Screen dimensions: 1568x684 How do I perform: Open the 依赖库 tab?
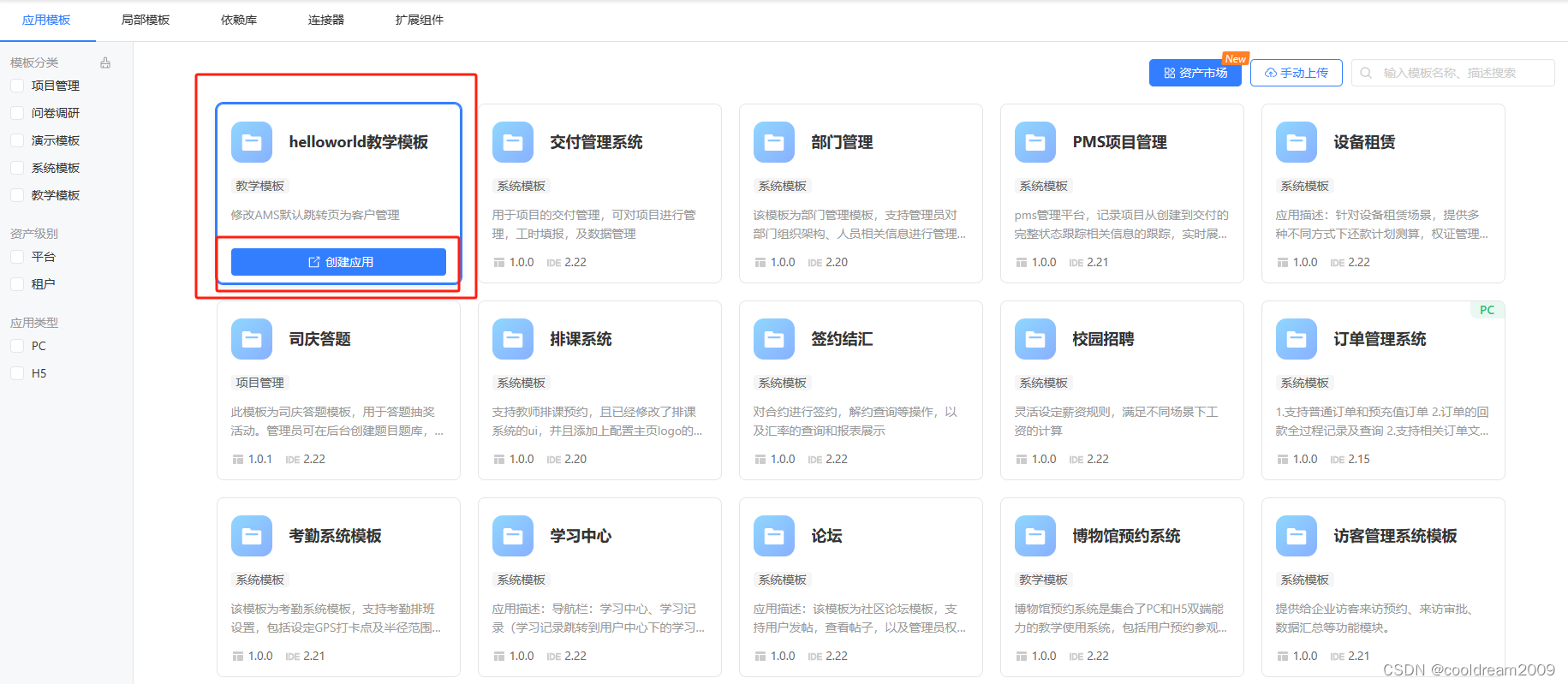[239, 20]
